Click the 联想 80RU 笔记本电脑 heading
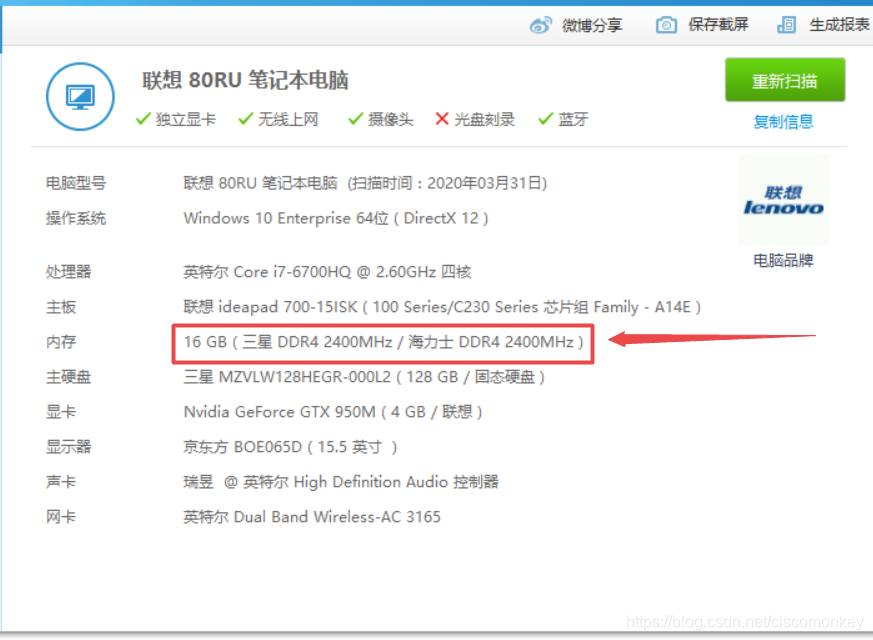Viewport: 873px width, 640px height. pos(245,80)
